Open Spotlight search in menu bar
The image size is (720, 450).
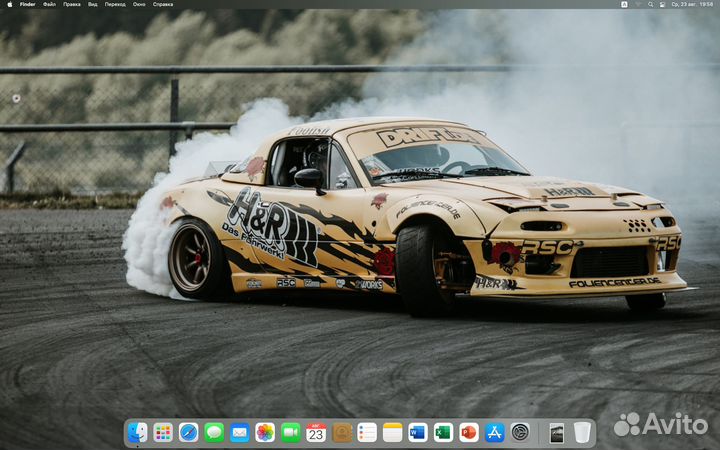tap(650, 4)
